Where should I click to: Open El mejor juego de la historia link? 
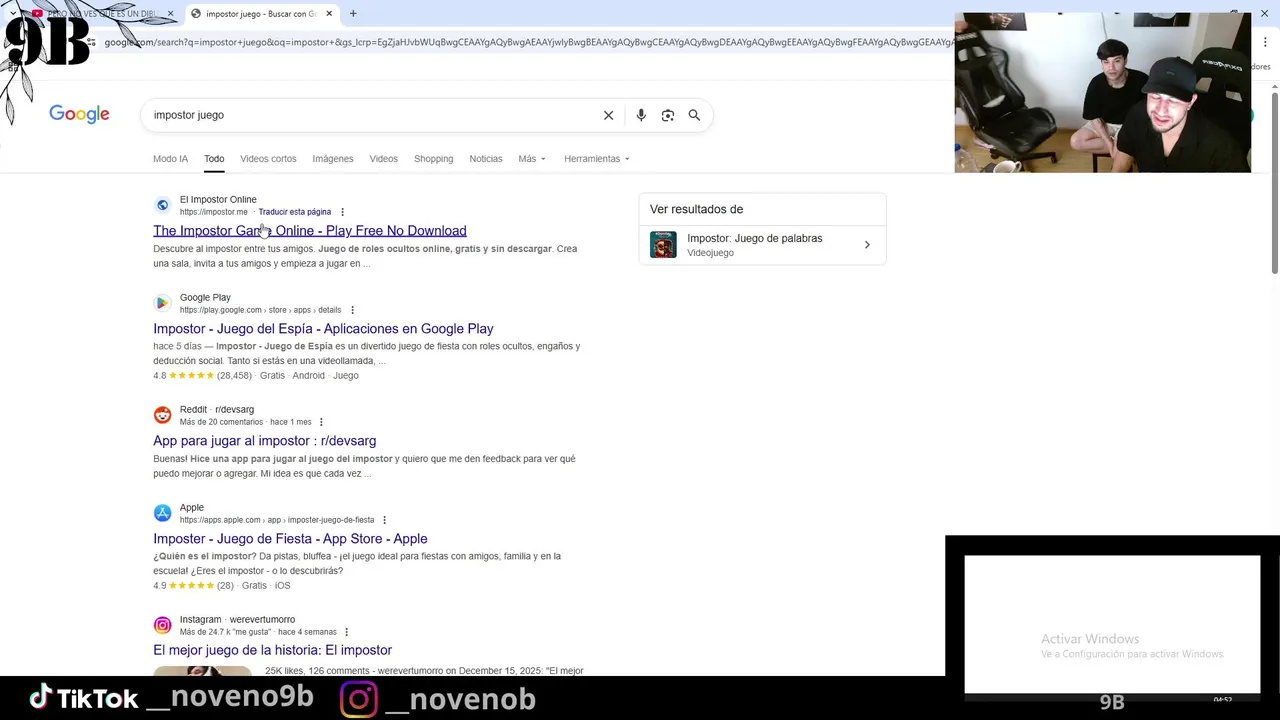tap(272, 650)
